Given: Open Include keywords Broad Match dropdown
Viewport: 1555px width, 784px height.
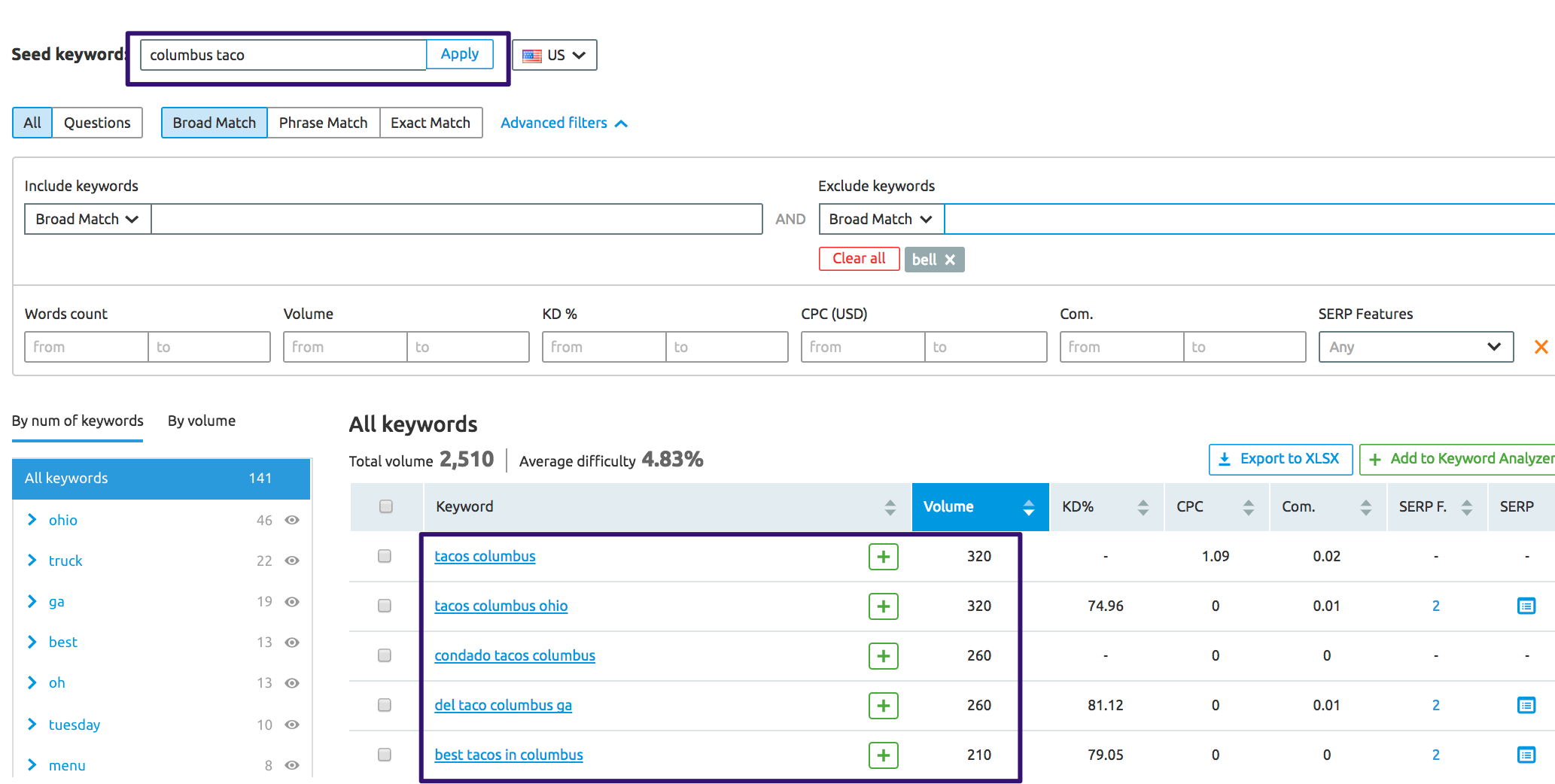Looking at the screenshot, I should tap(87, 219).
